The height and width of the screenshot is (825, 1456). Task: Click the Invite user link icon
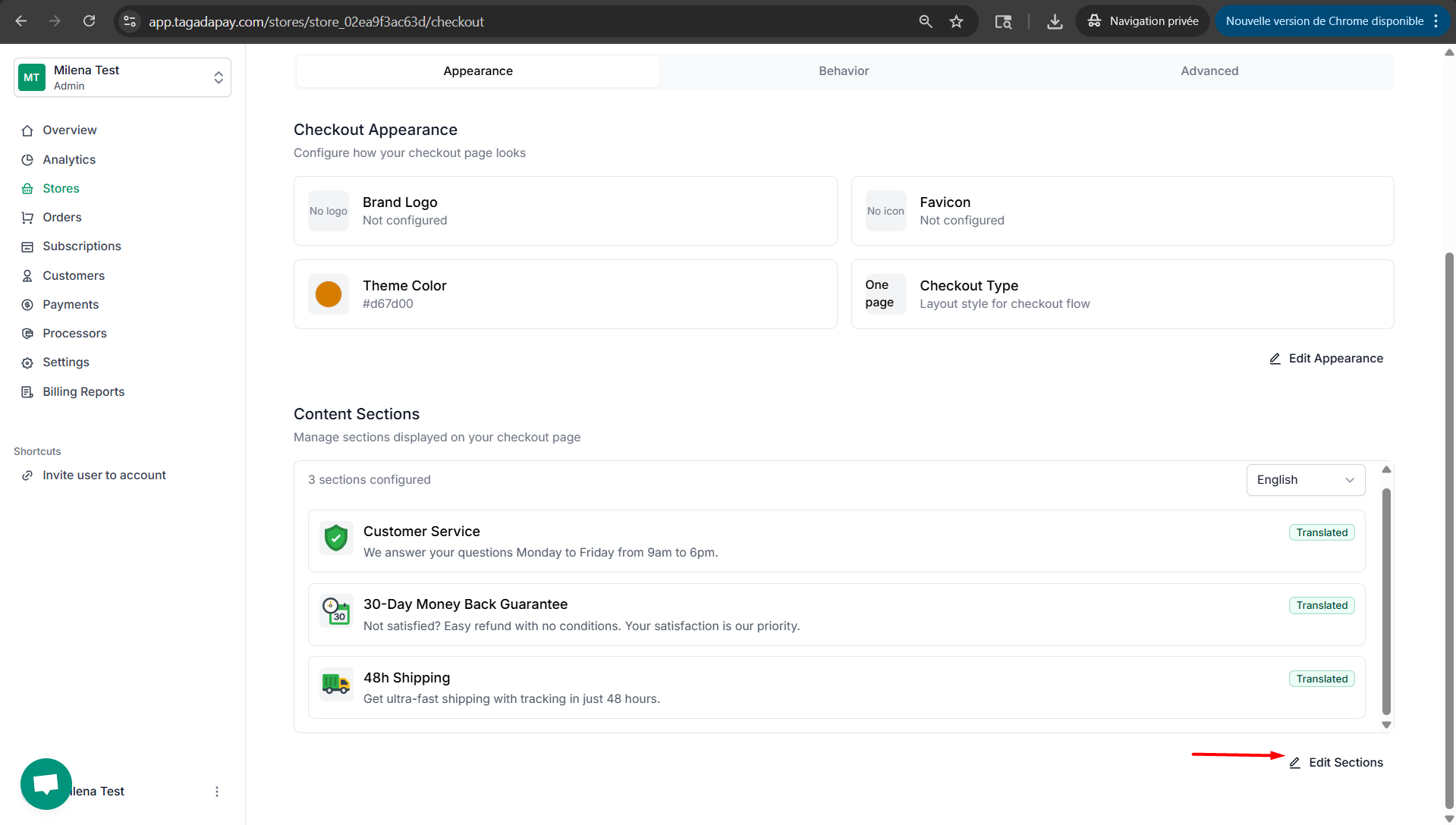click(27, 475)
